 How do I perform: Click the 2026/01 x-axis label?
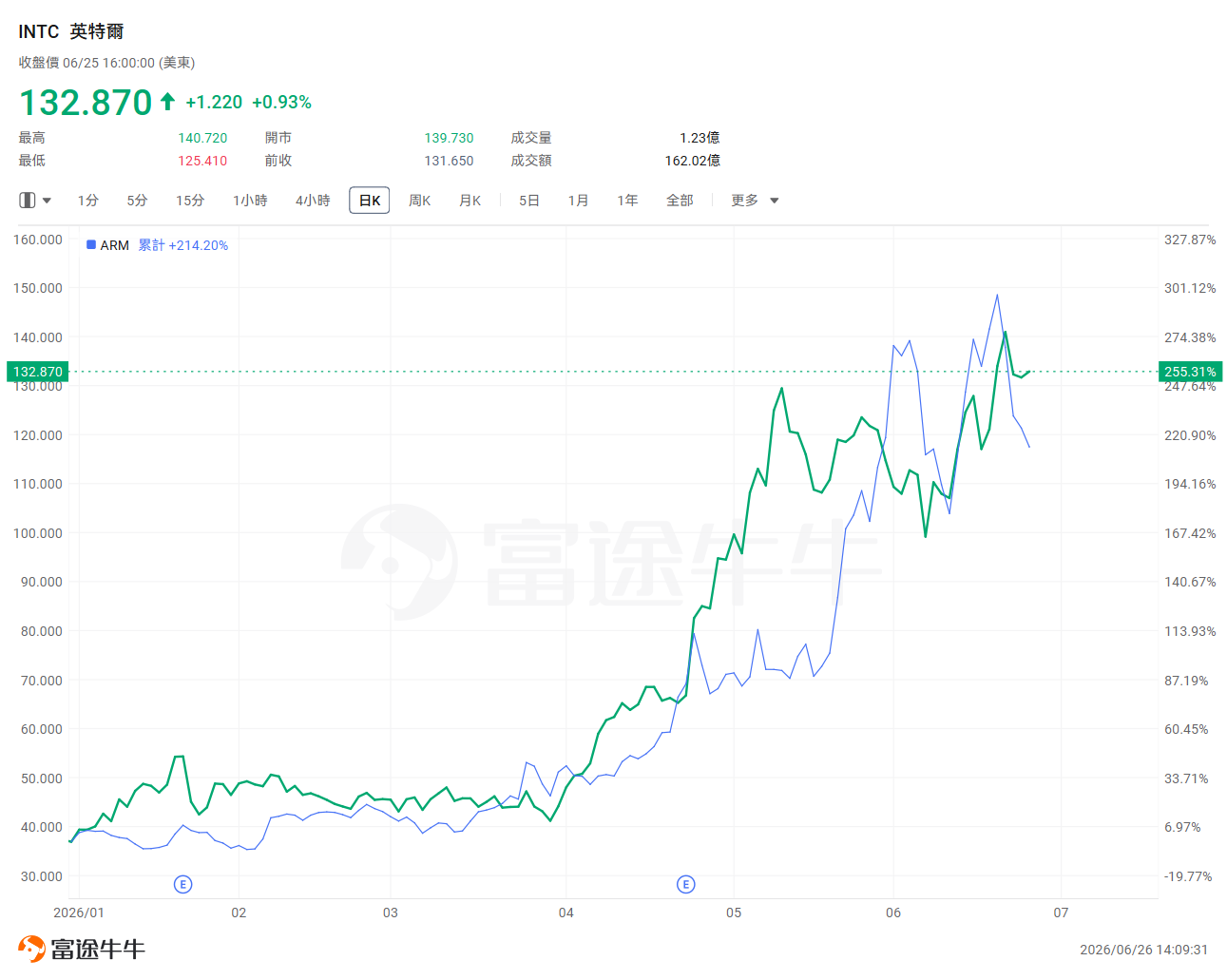(79, 913)
